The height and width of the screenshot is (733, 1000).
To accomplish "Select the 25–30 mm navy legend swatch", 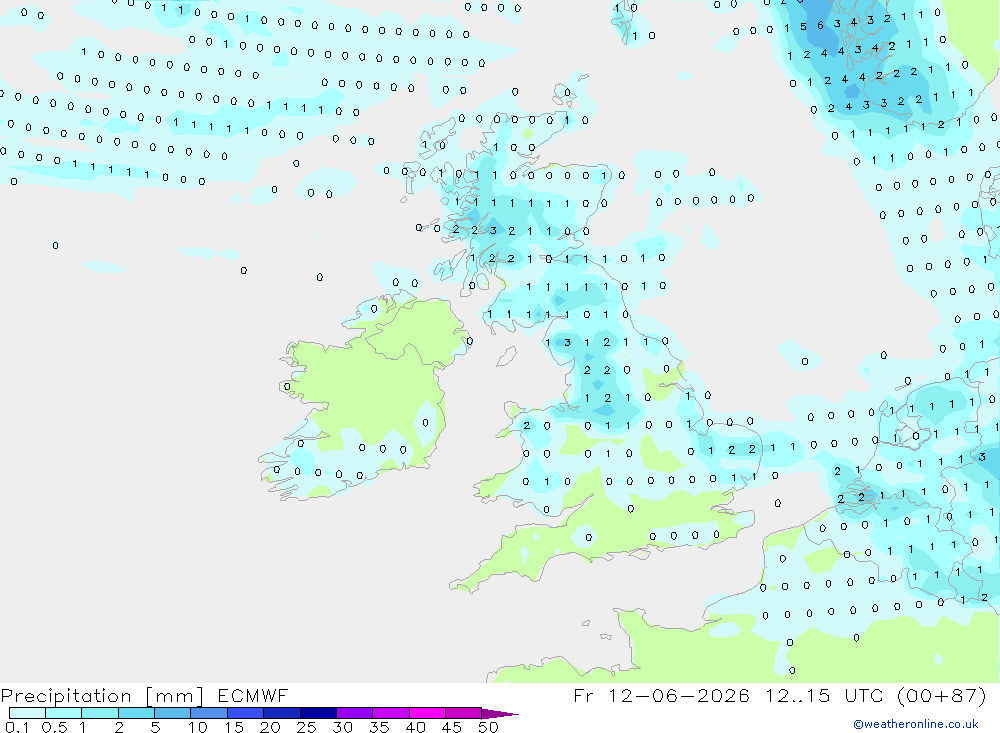I will click(x=318, y=713).
